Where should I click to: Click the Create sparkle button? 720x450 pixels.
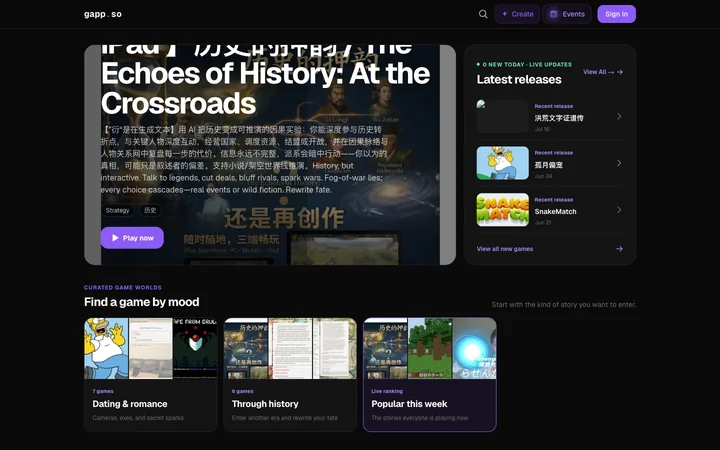(517, 14)
